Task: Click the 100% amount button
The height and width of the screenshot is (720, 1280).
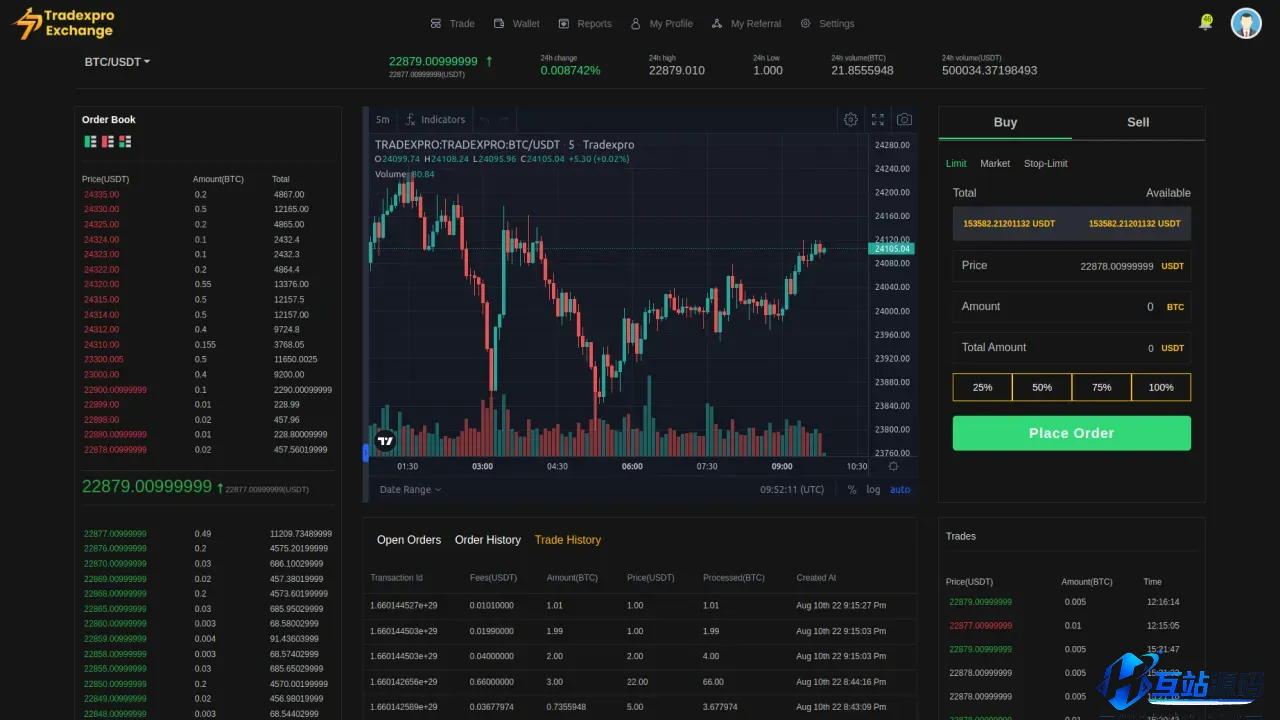Action: pyautogui.click(x=1161, y=387)
